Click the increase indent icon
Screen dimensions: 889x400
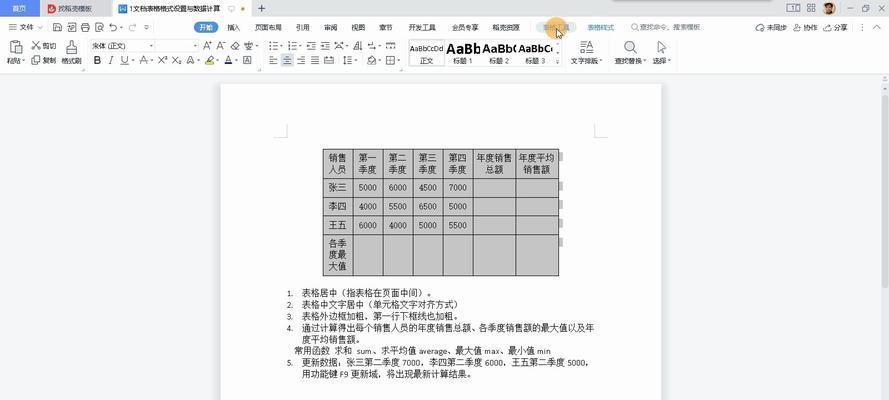coord(325,46)
